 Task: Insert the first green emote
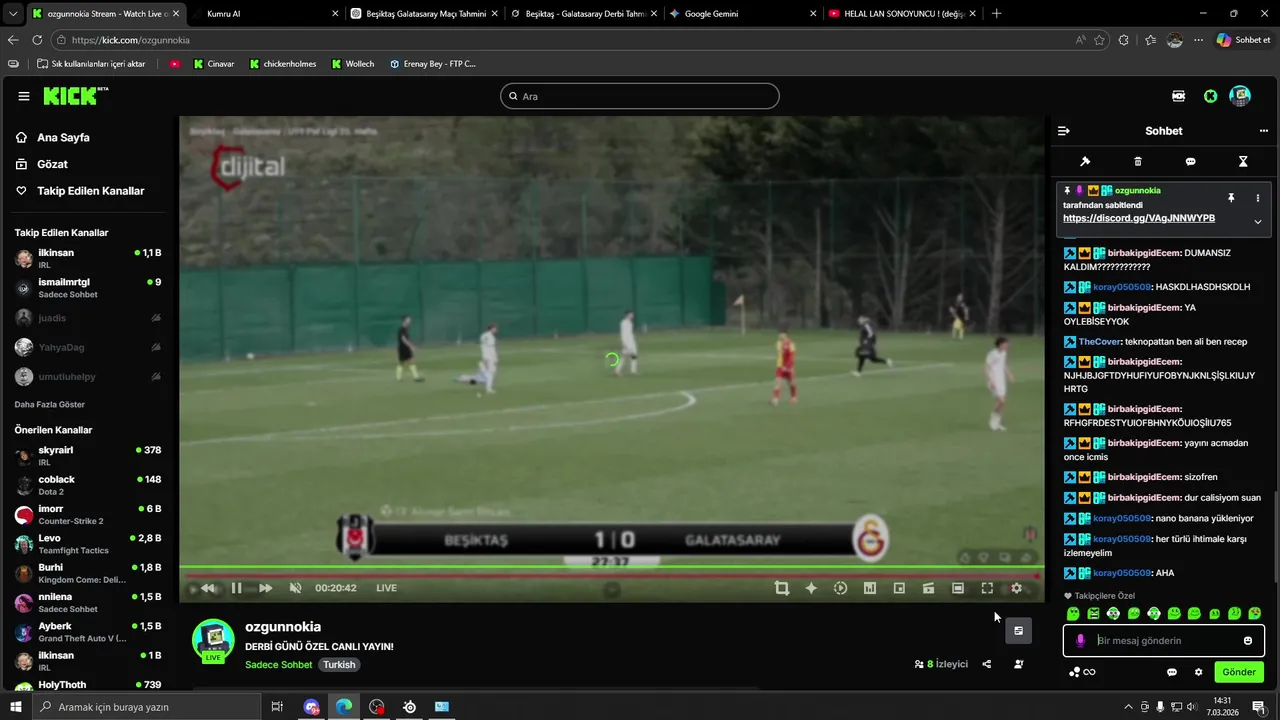(1073, 613)
